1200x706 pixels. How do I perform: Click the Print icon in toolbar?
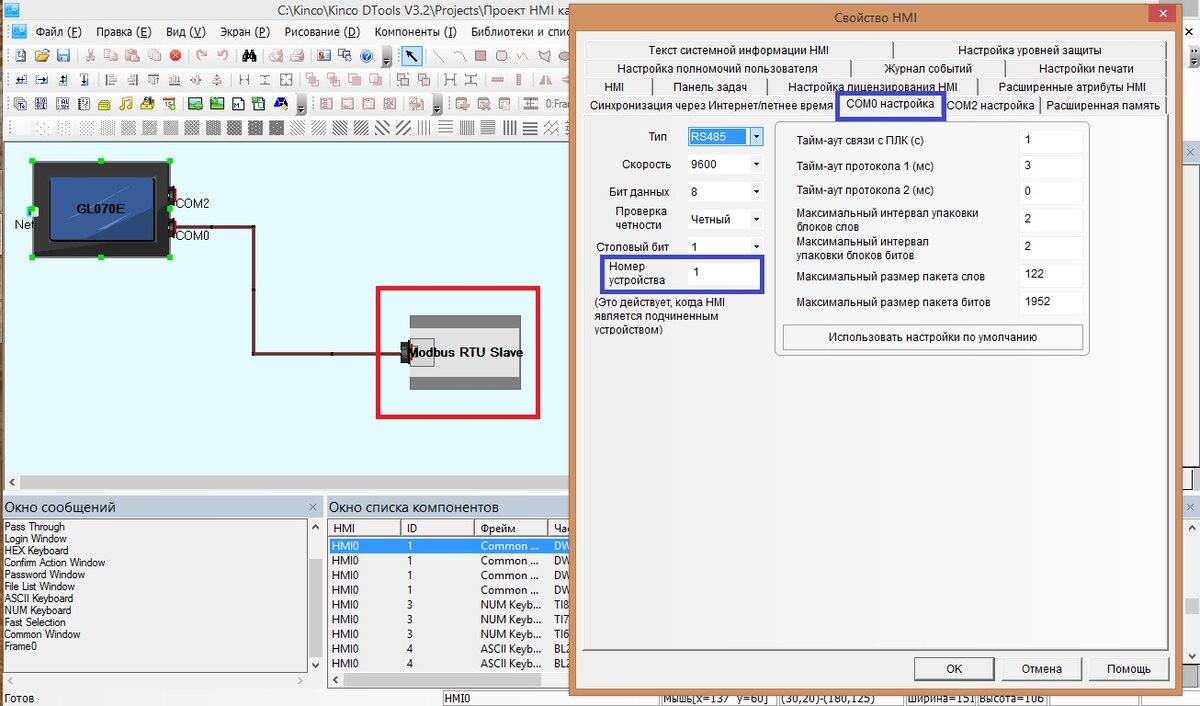(x=297, y=56)
